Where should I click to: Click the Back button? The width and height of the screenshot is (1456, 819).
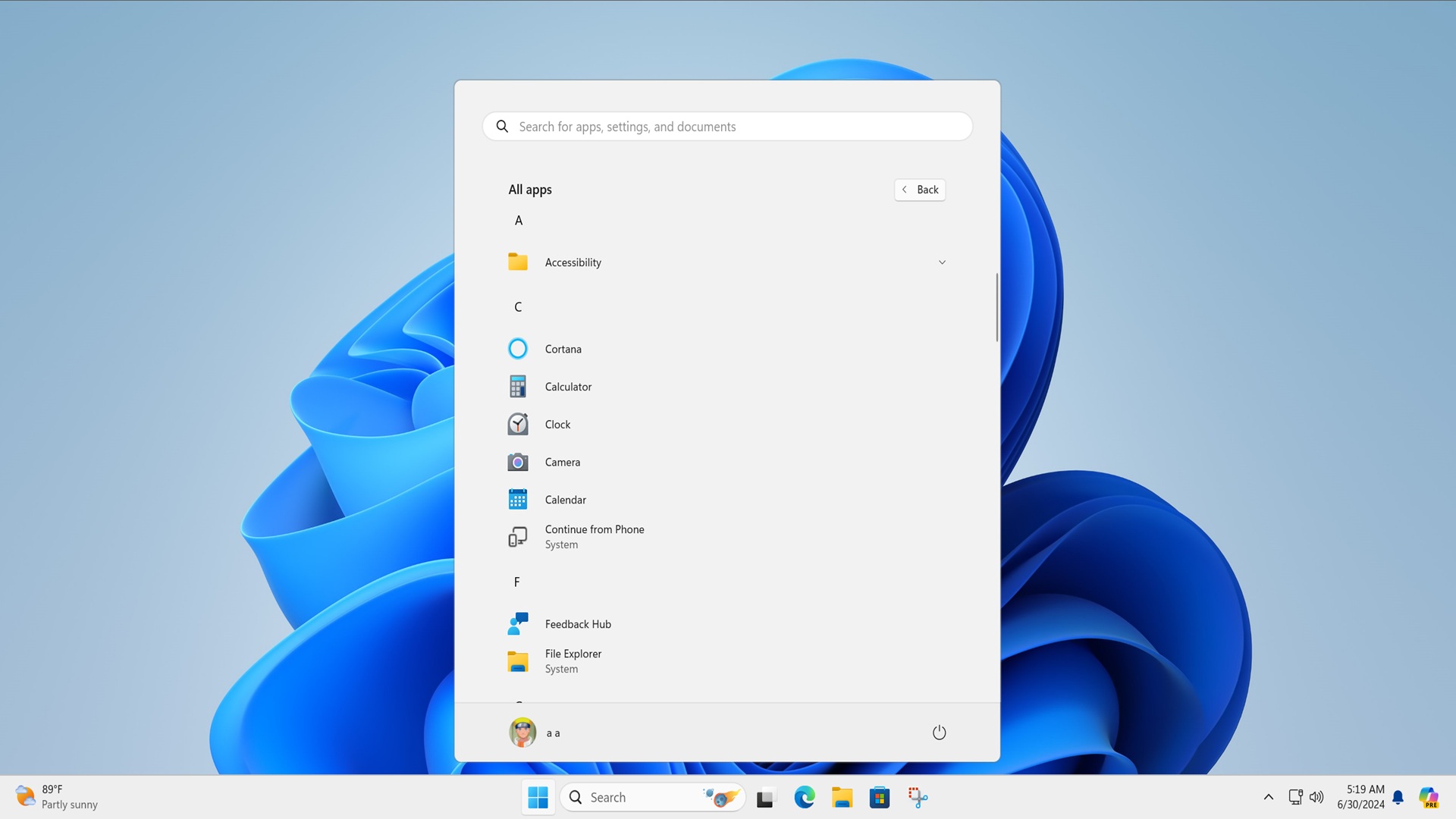click(x=920, y=190)
